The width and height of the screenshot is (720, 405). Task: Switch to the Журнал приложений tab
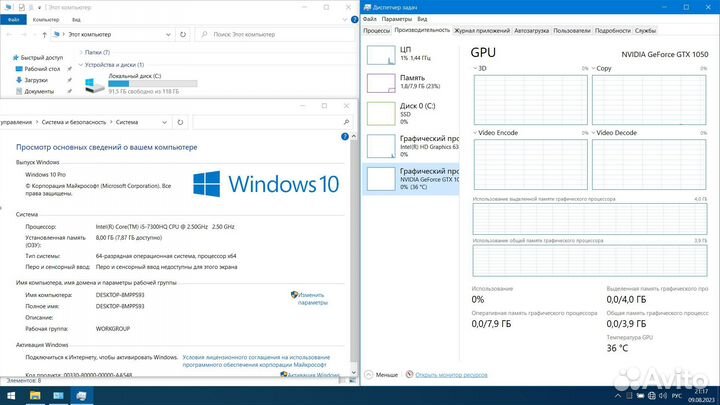482,31
